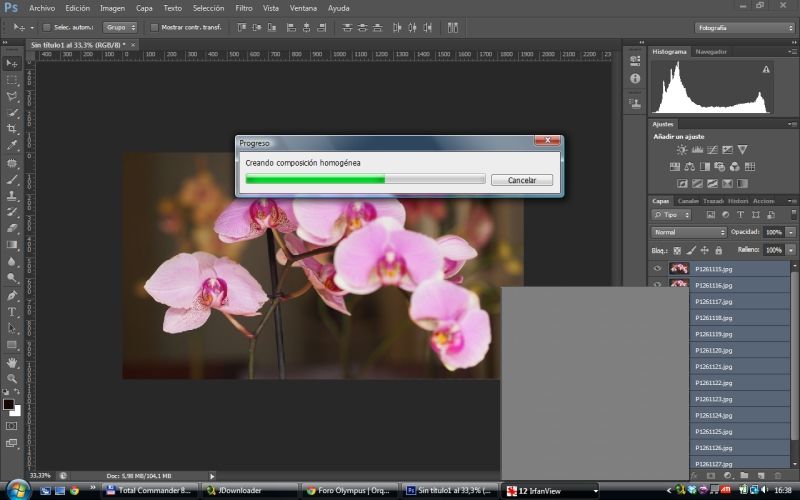Select the Pen tool
Screen dimensions: 800x500
[12, 295]
